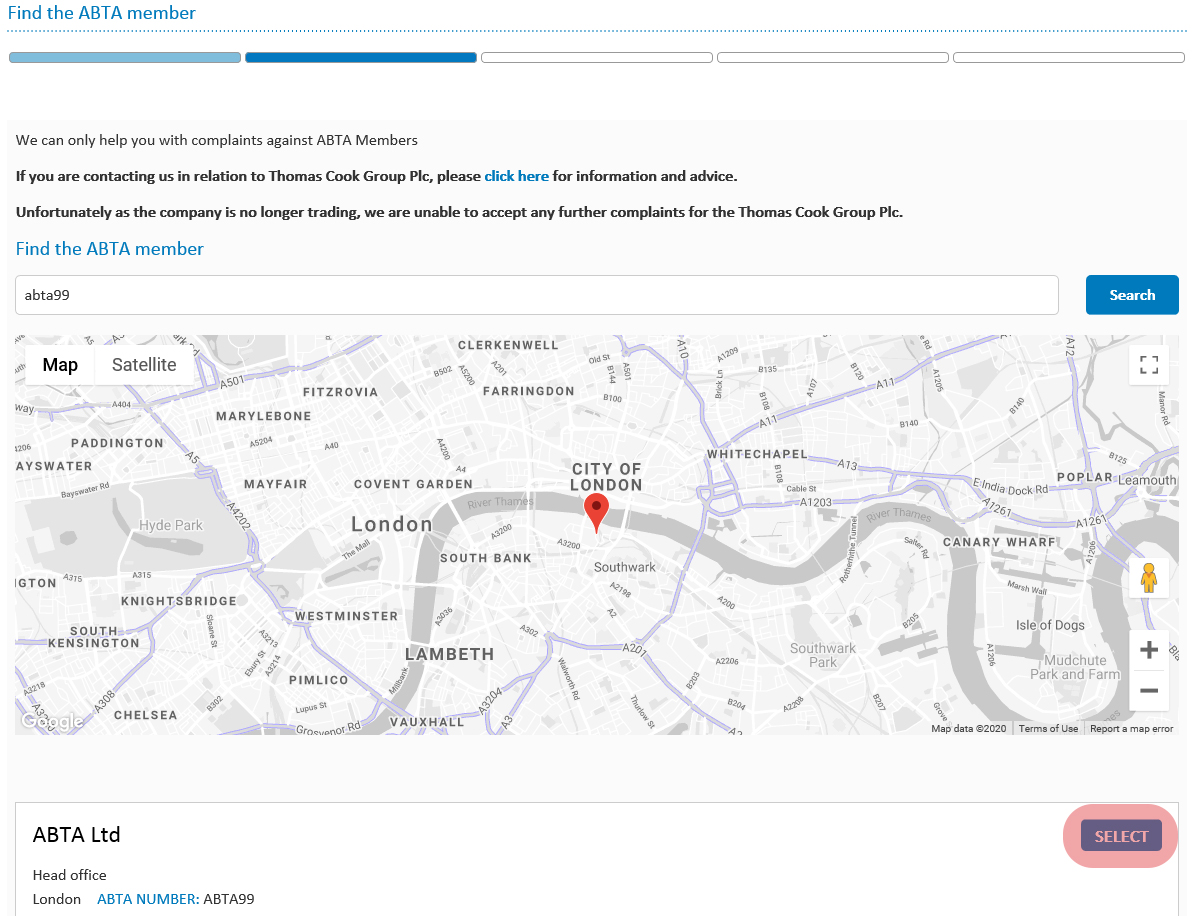This screenshot has height=916, width=1197.
Task: Click the 'Head office' text
Action: (x=69, y=875)
